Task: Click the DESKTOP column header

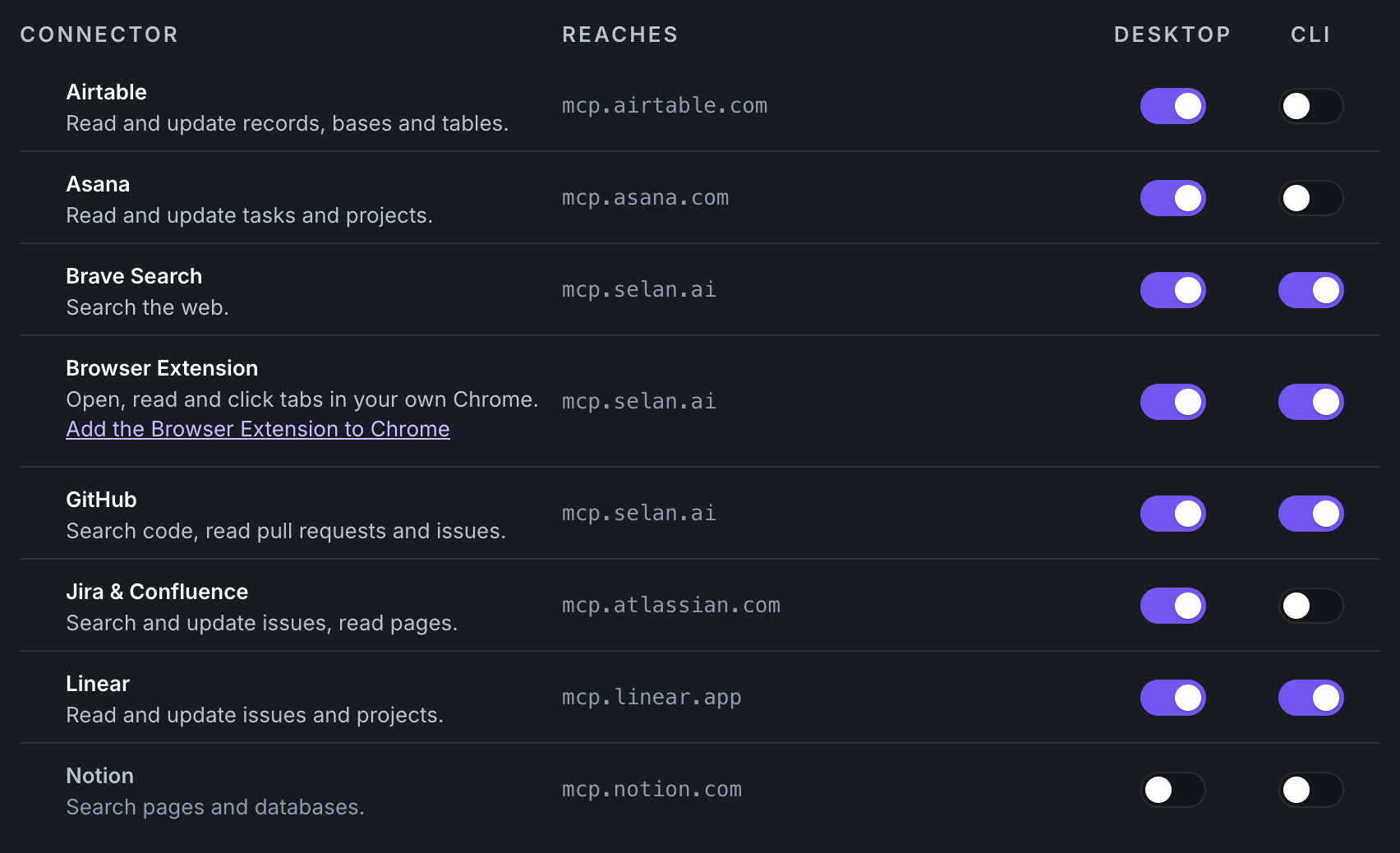Action: point(1172,35)
